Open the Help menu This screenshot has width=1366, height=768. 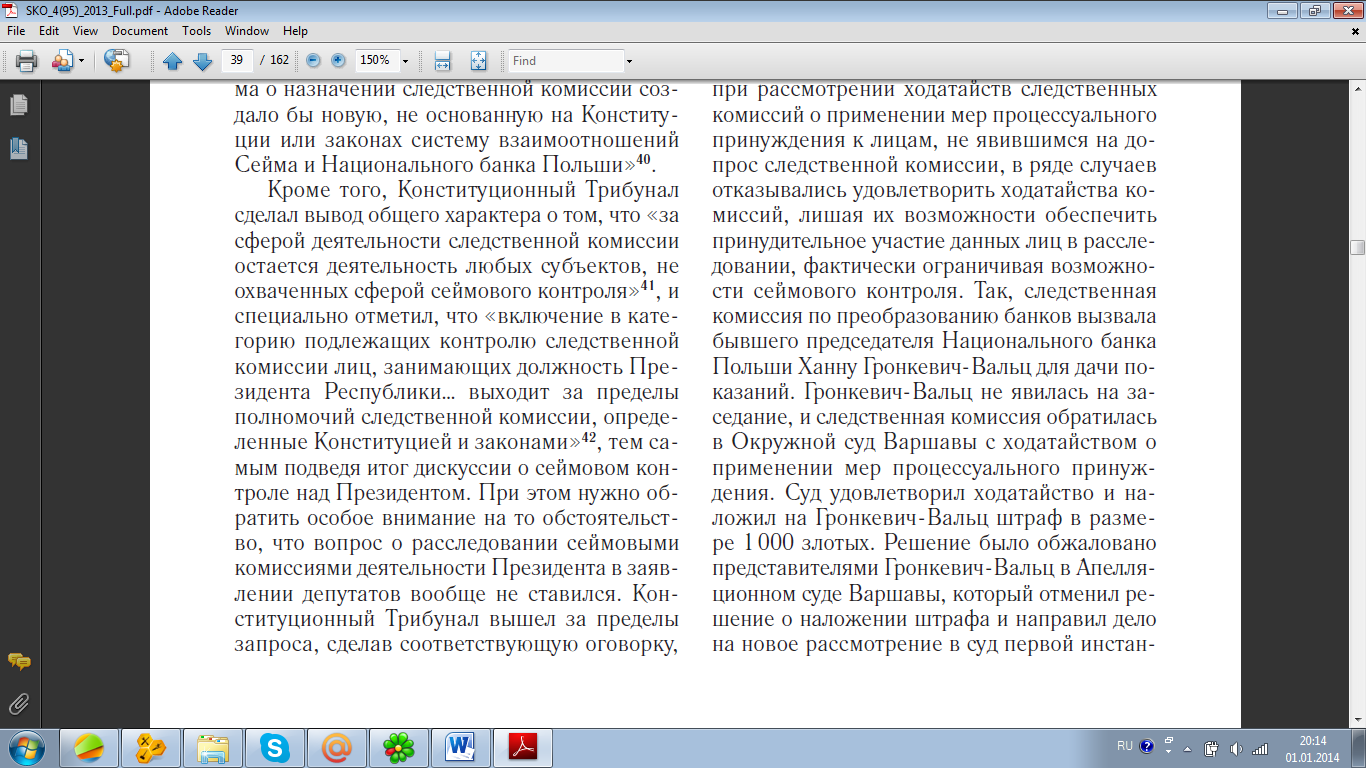coord(295,31)
